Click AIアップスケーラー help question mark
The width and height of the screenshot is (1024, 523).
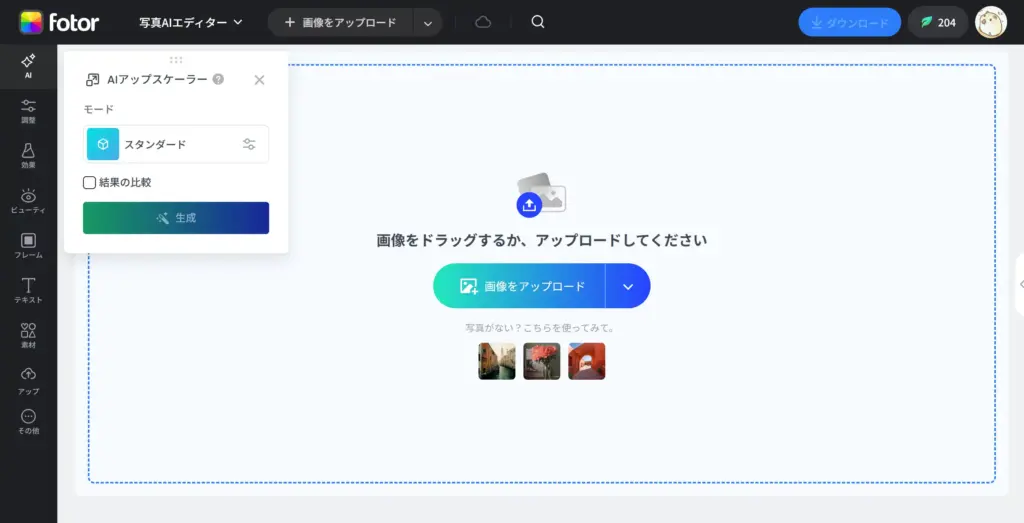coord(218,79)
